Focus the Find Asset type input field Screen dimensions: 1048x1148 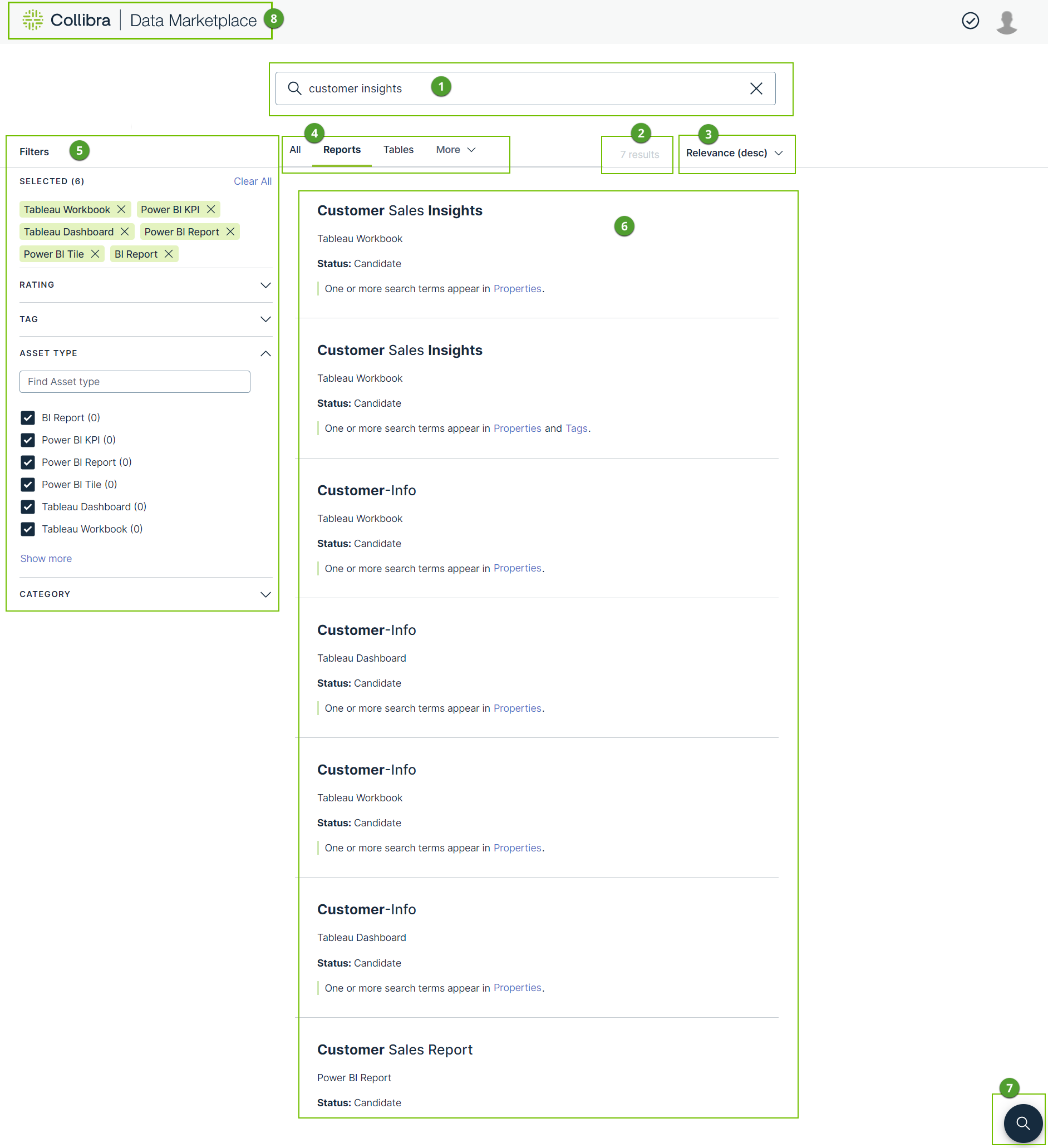pyautogui.click(x=135, y=382)
